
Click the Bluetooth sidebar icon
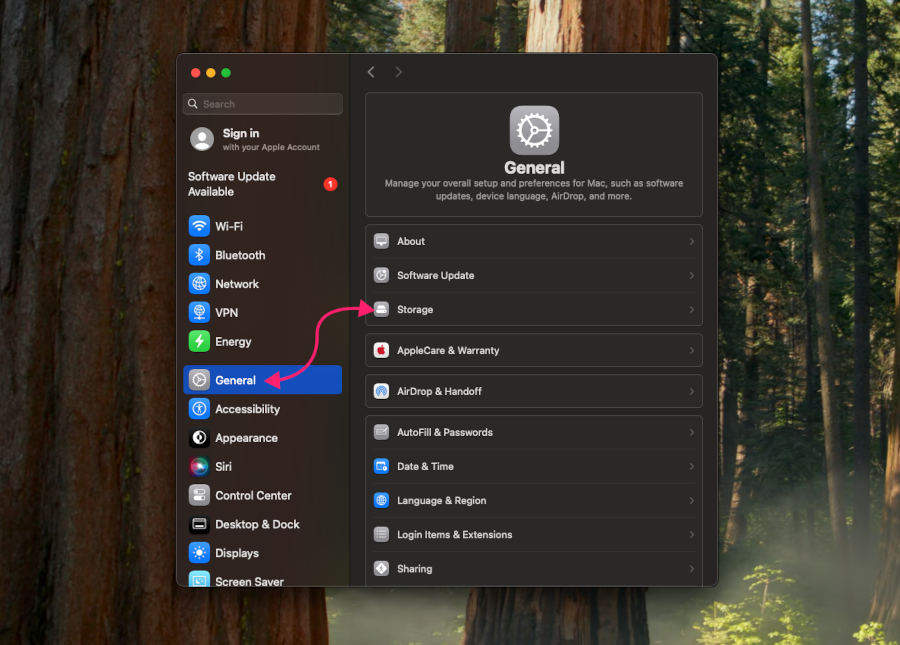tap(199, 255)
